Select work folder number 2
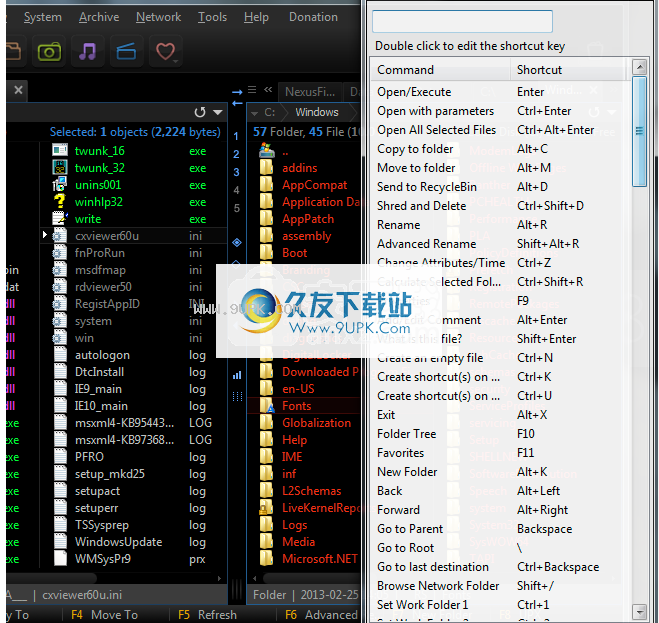Image resolution: width=659 pixels, height=623 pixels. (x=236, y=154)
